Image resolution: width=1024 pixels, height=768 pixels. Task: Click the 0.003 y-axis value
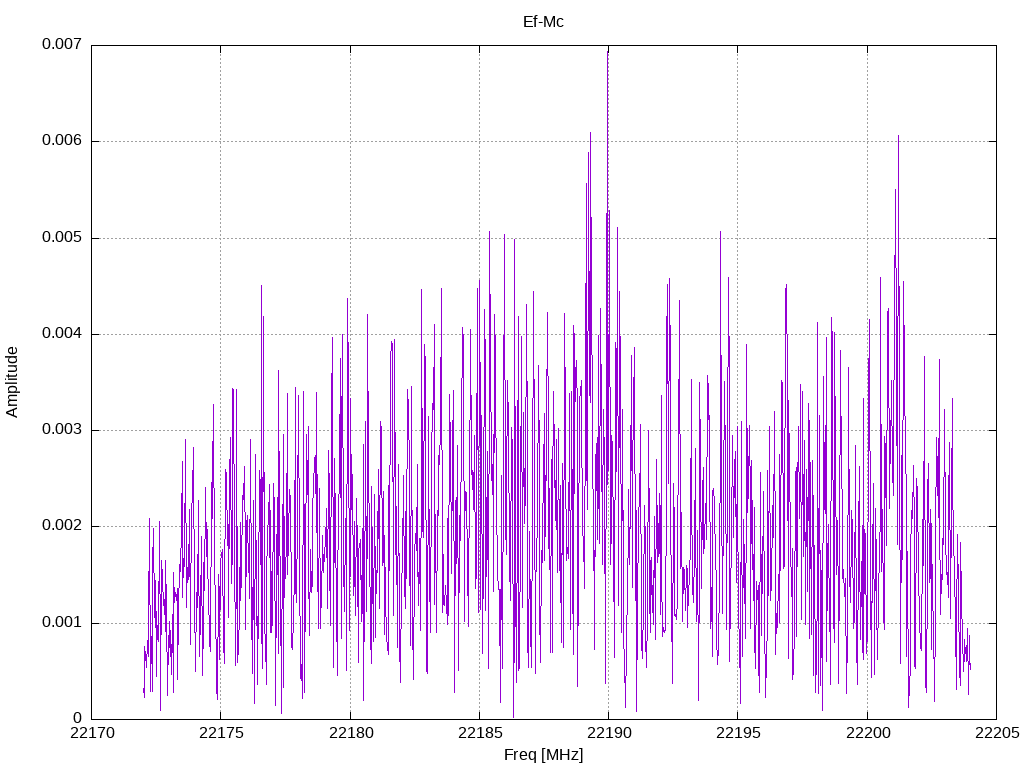[62, 429]
